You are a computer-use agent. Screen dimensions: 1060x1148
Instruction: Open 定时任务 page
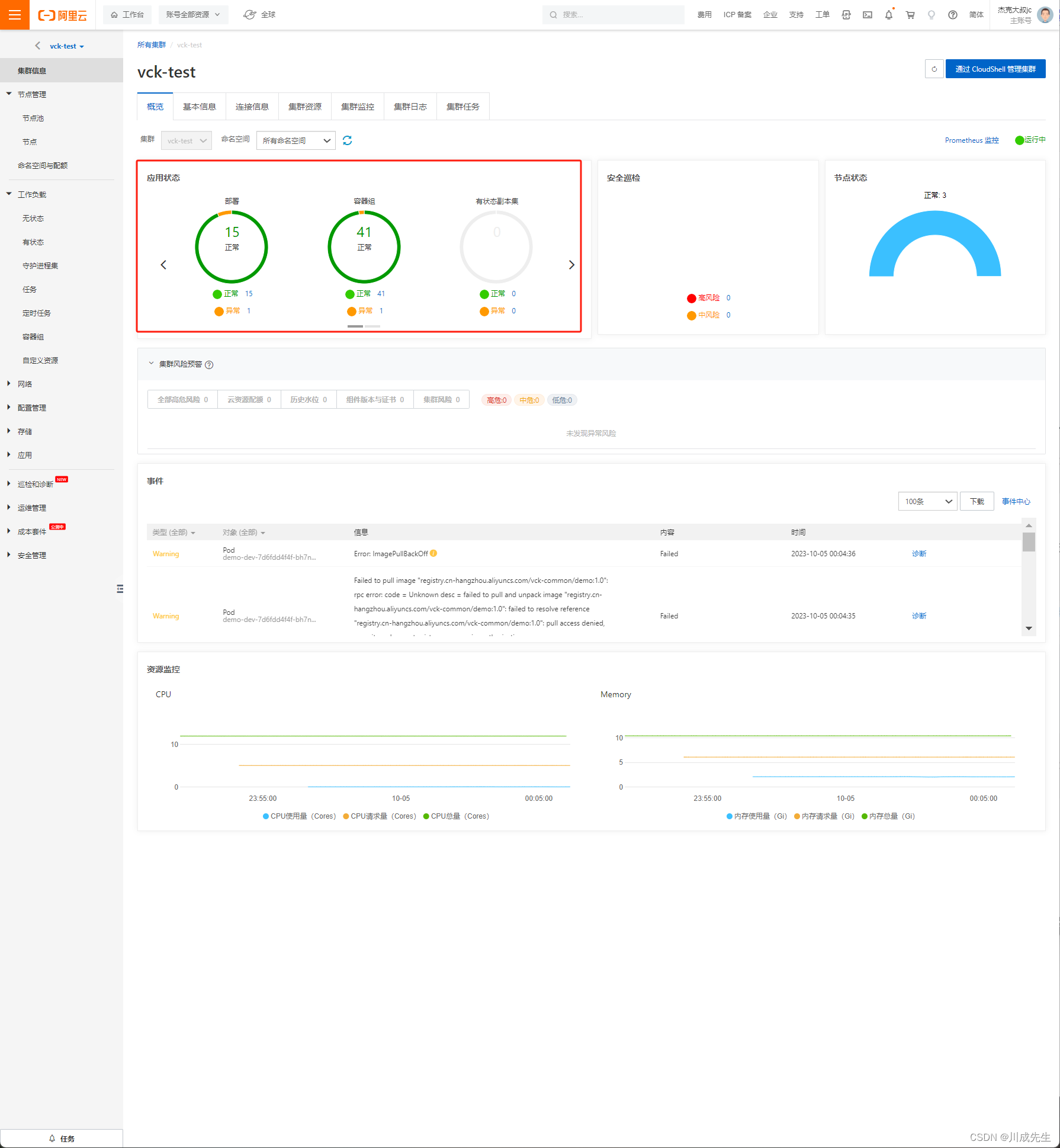pyautogui.click(x=37, y=313)
